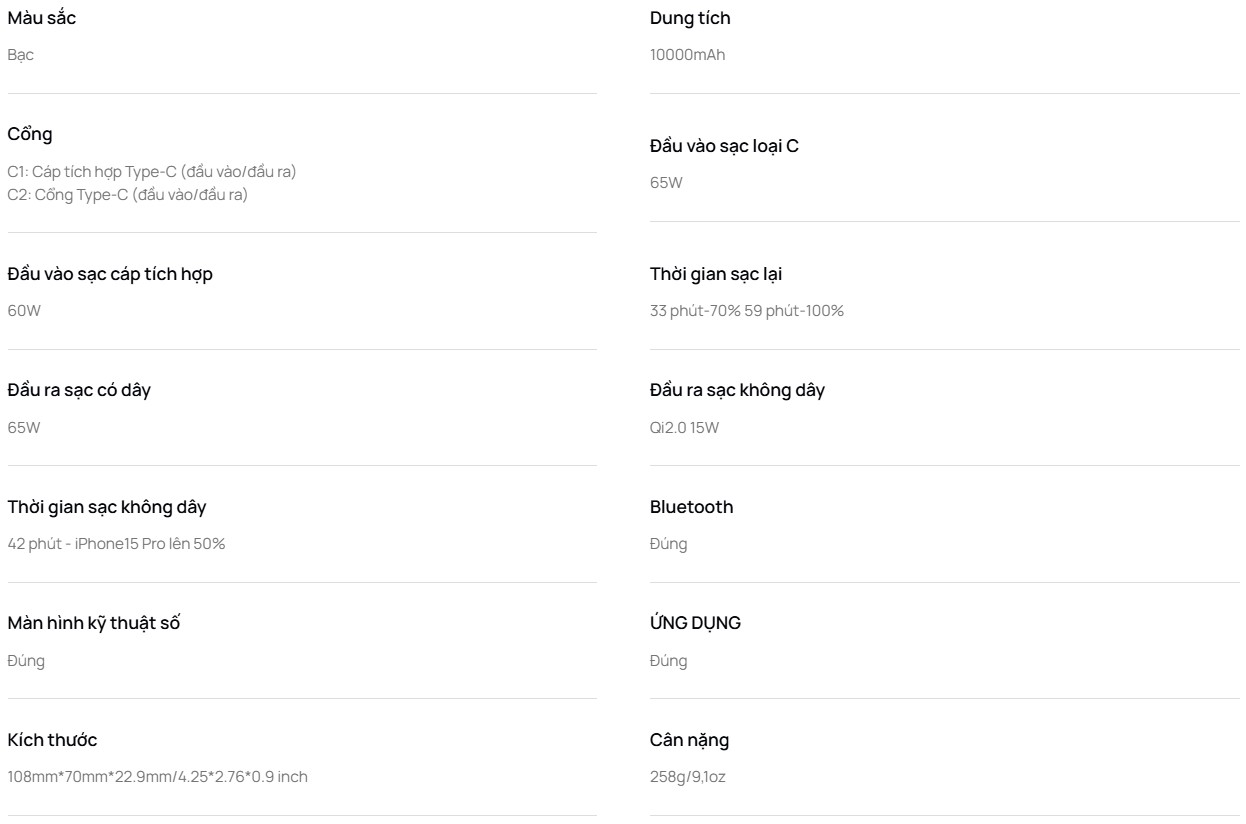Select the 60W integrated cable input value
The width and height of the screenshot is (1246, 824).
25,311
